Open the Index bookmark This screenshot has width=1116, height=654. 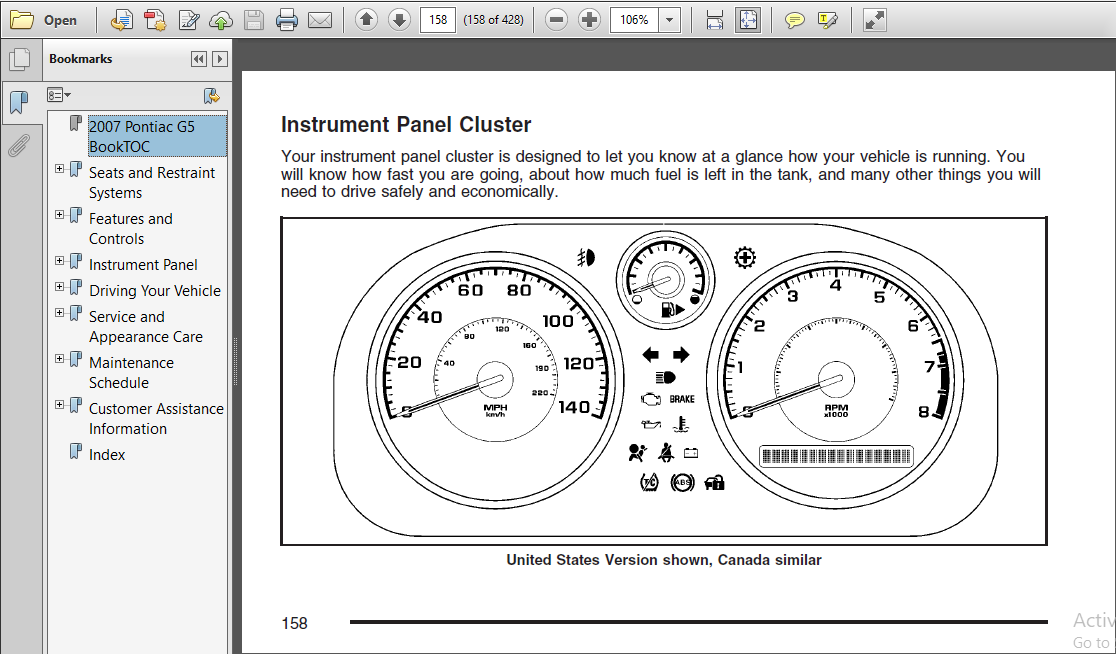click(x=107, y=455)
